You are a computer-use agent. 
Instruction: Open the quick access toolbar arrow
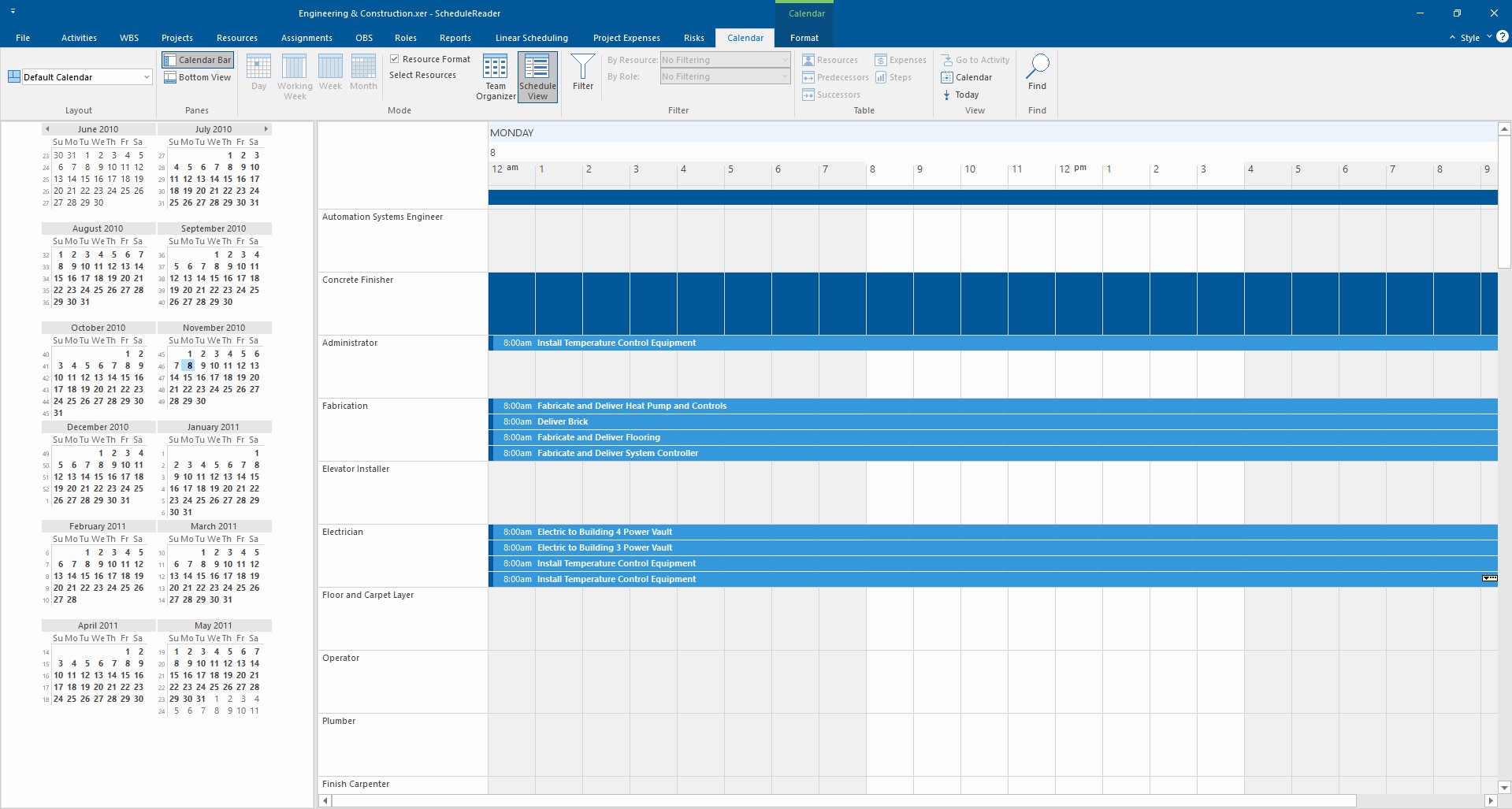tap(13, 12)
